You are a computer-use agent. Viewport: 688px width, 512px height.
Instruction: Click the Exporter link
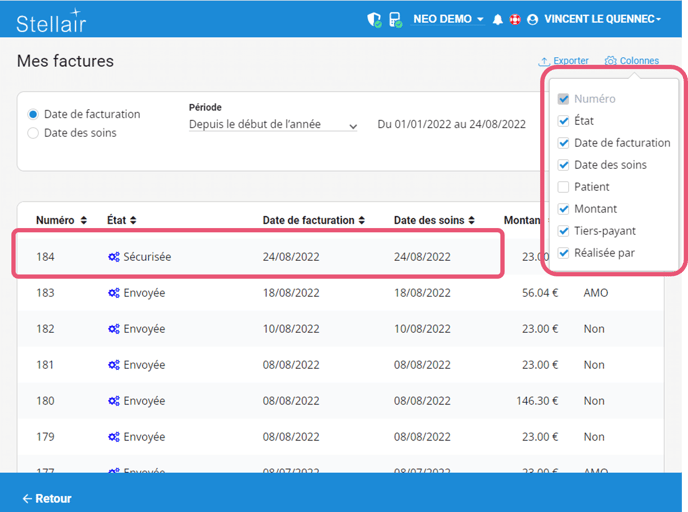(564, 61)
